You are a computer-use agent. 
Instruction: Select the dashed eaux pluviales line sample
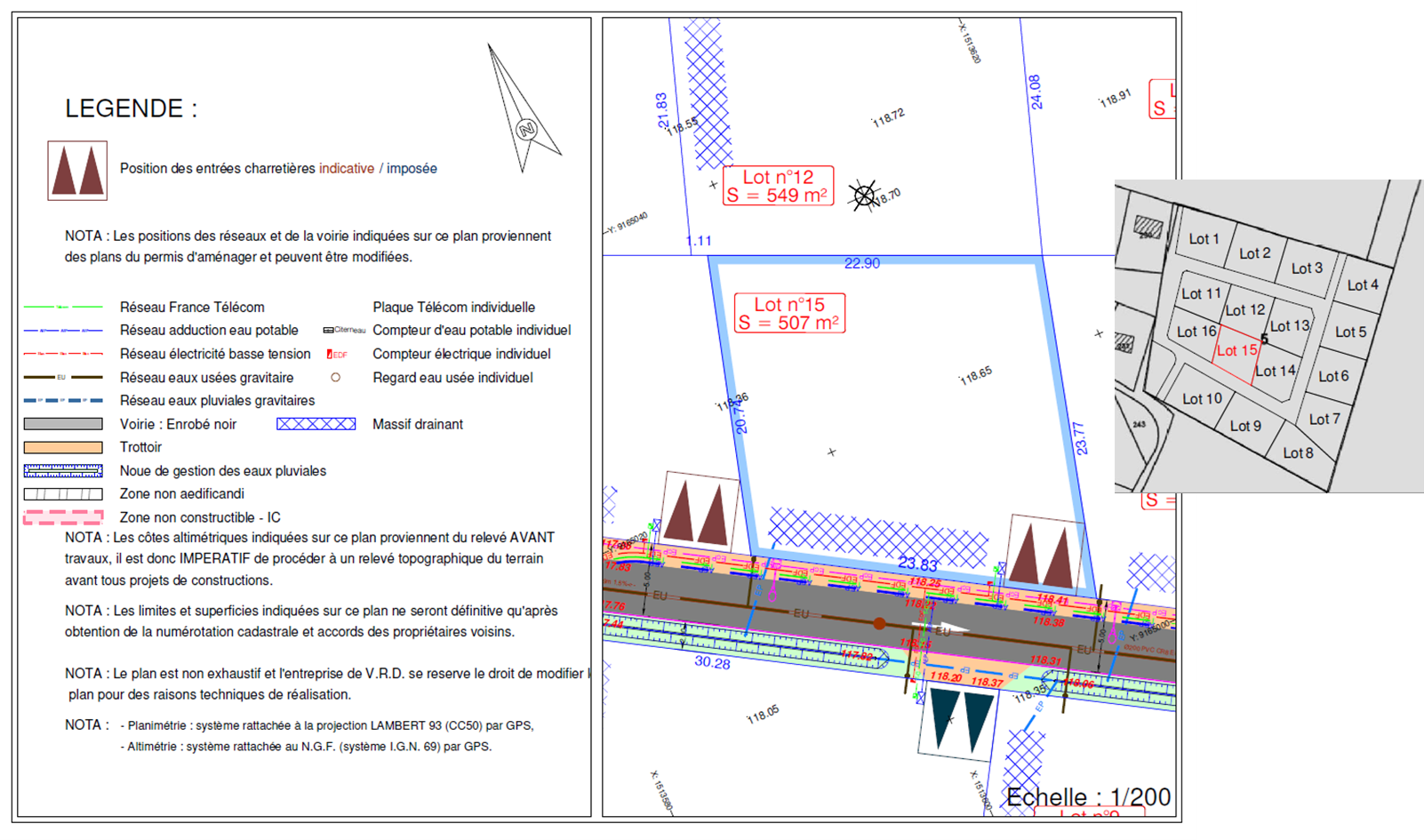(63, 400)
